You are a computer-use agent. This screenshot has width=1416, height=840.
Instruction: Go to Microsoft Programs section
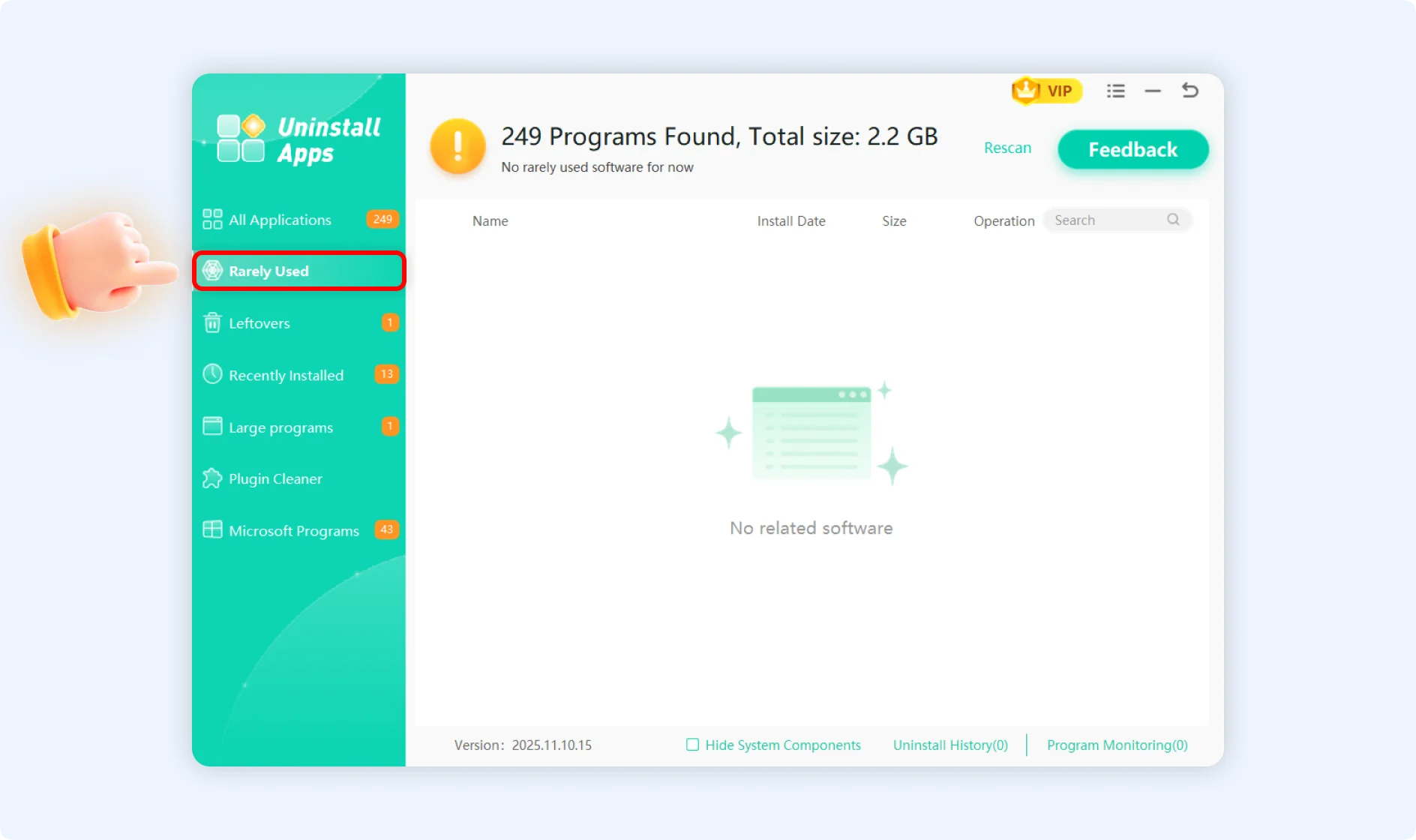tap(293, 531)
